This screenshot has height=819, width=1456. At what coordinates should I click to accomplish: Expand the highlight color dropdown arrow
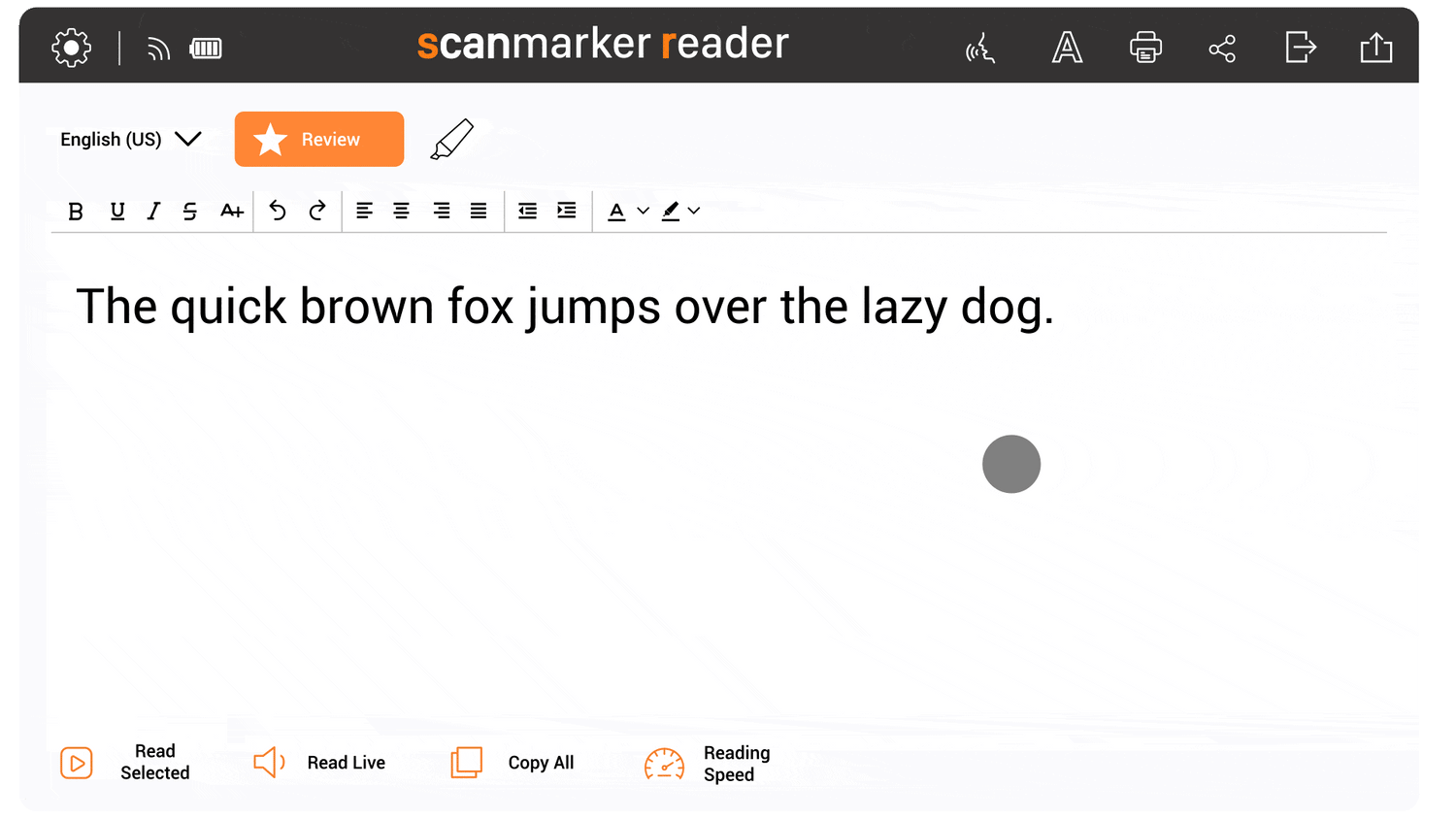click(x=694, y=211)
